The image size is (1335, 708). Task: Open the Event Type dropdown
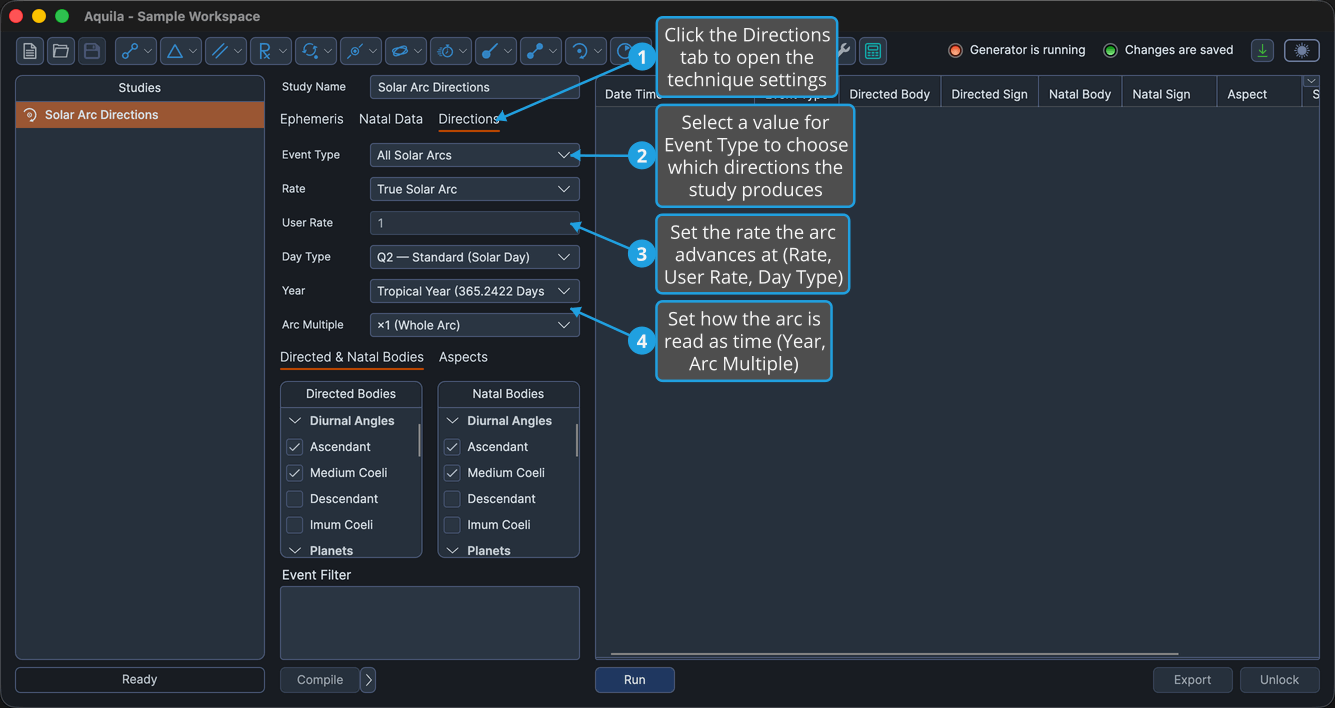click(x=474, y=155)
